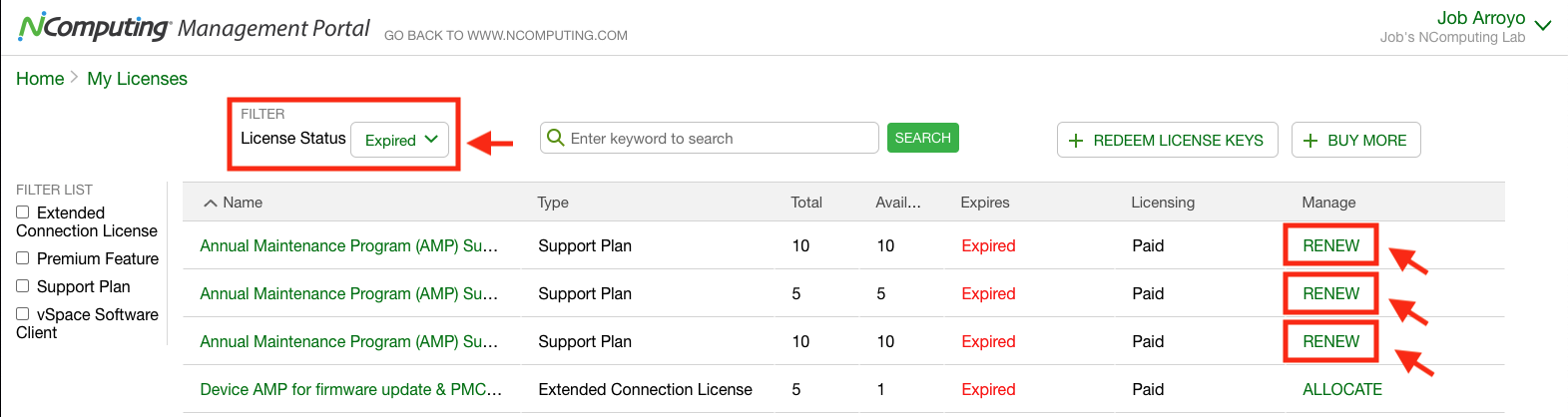This screenshot has height=417, width=1568.
Task: Enable the Premium Feature filter checkbox
Action: pyautogui.click(x=22, y=258)
